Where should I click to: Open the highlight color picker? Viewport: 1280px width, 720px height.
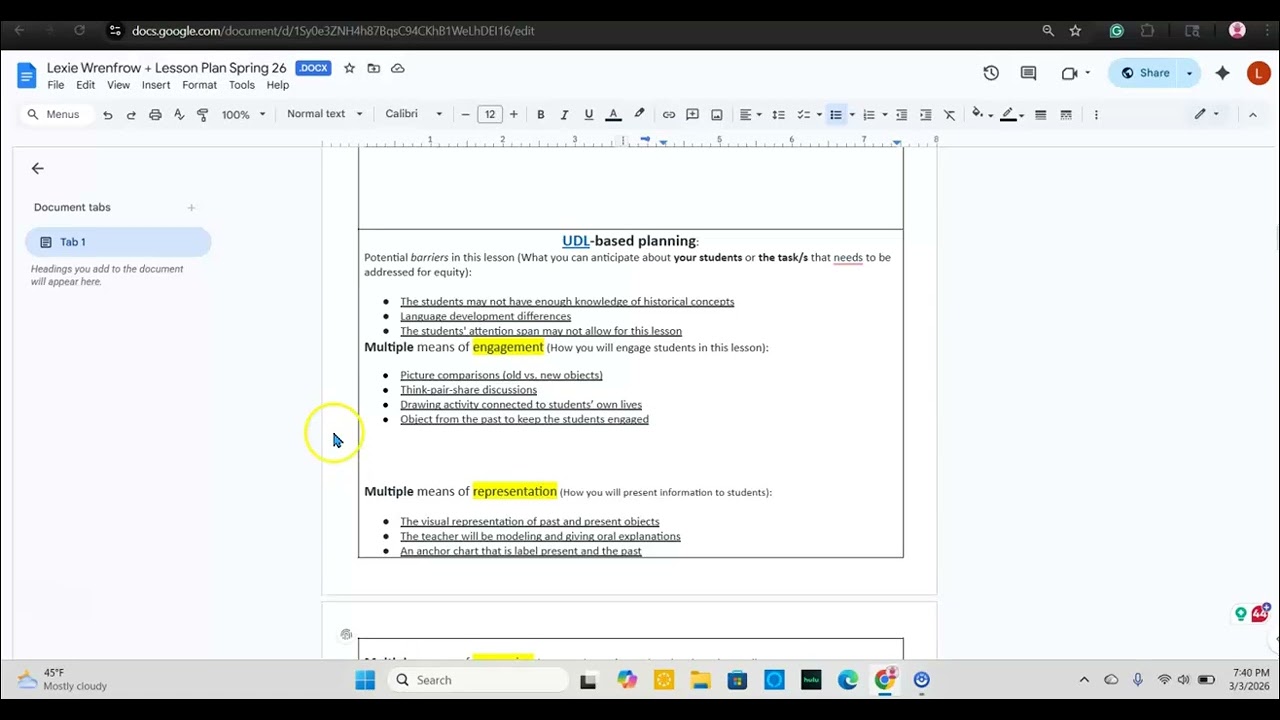tap(639, 114)
